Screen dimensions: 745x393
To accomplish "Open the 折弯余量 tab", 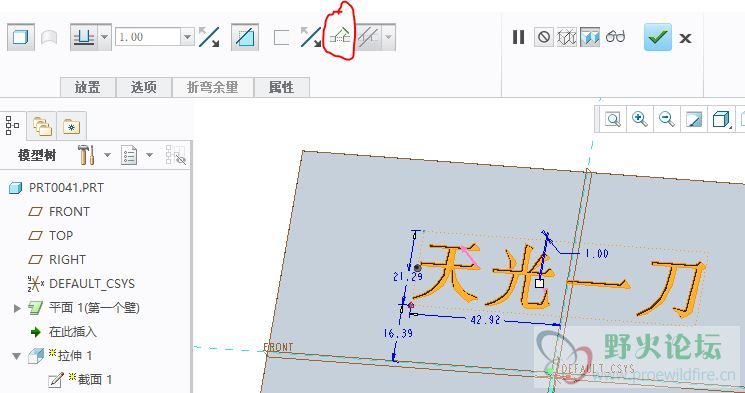I will (212, 87).
